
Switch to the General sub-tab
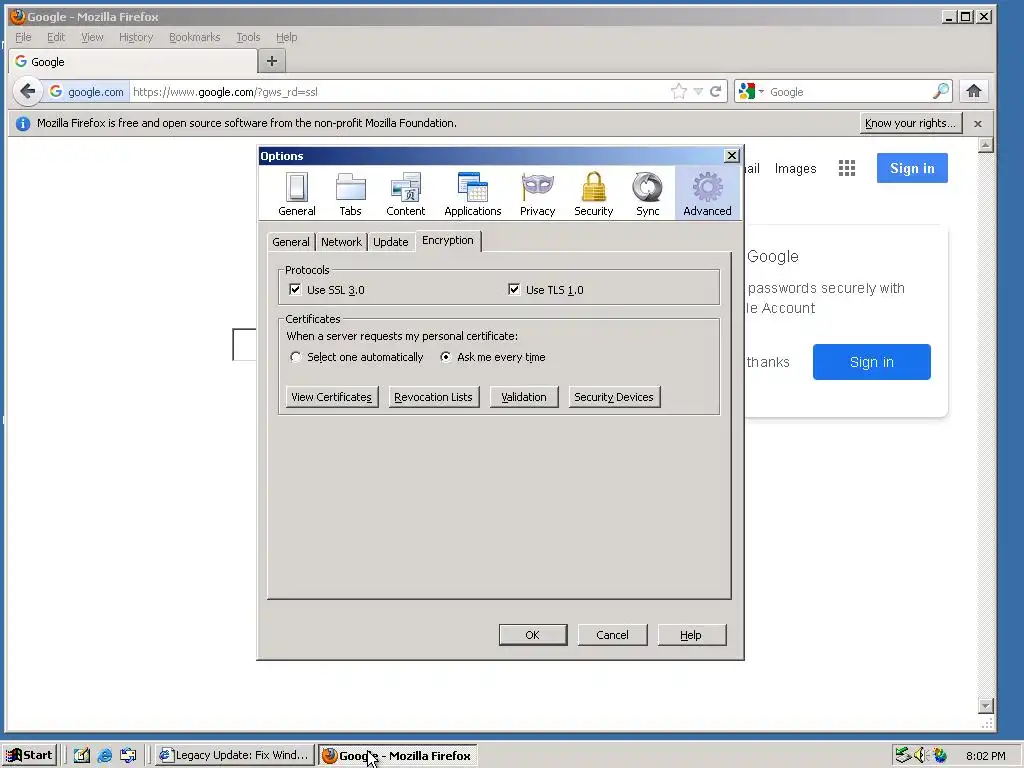291,242
